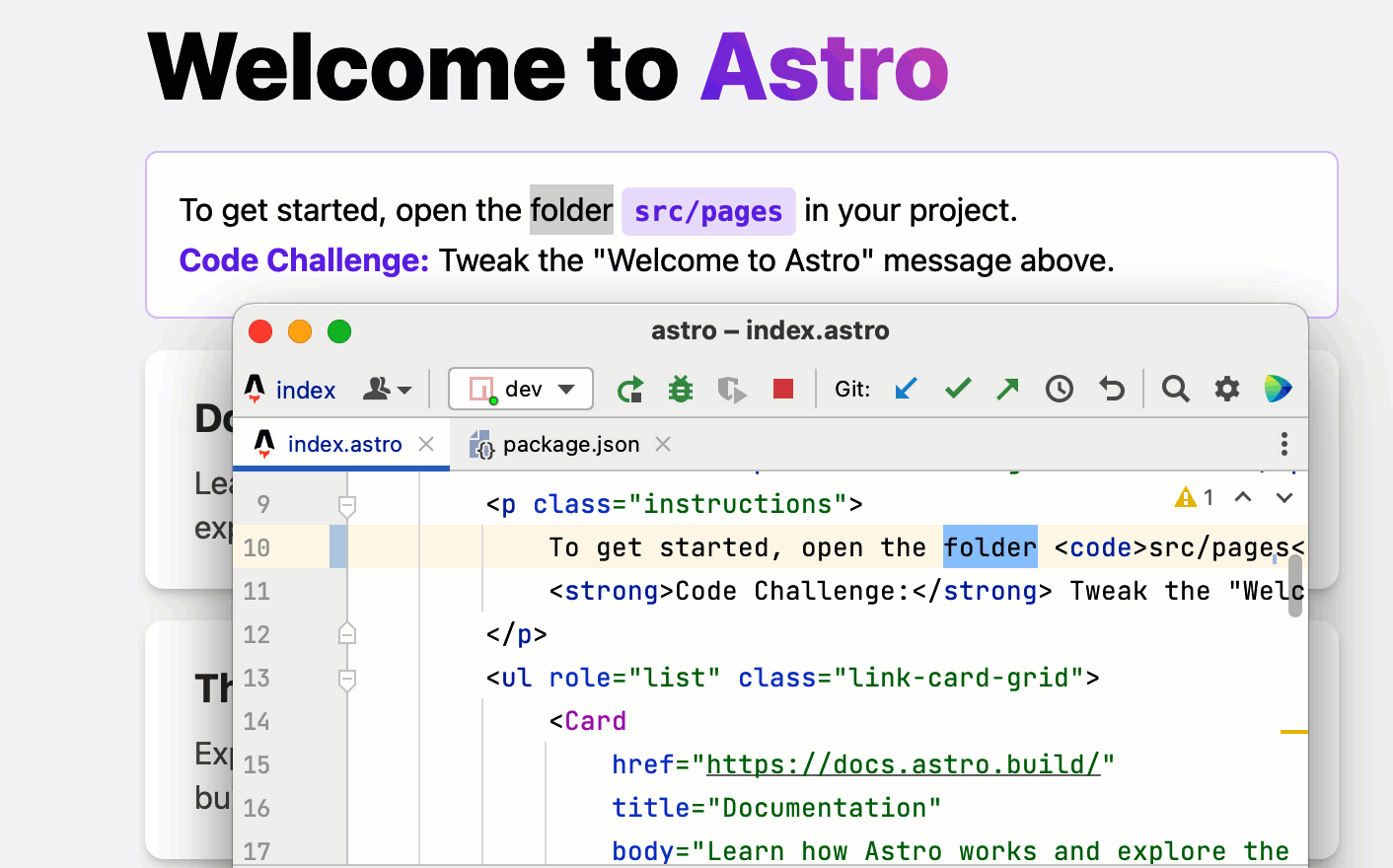Open the editor tab options menu

[1284, 444]
